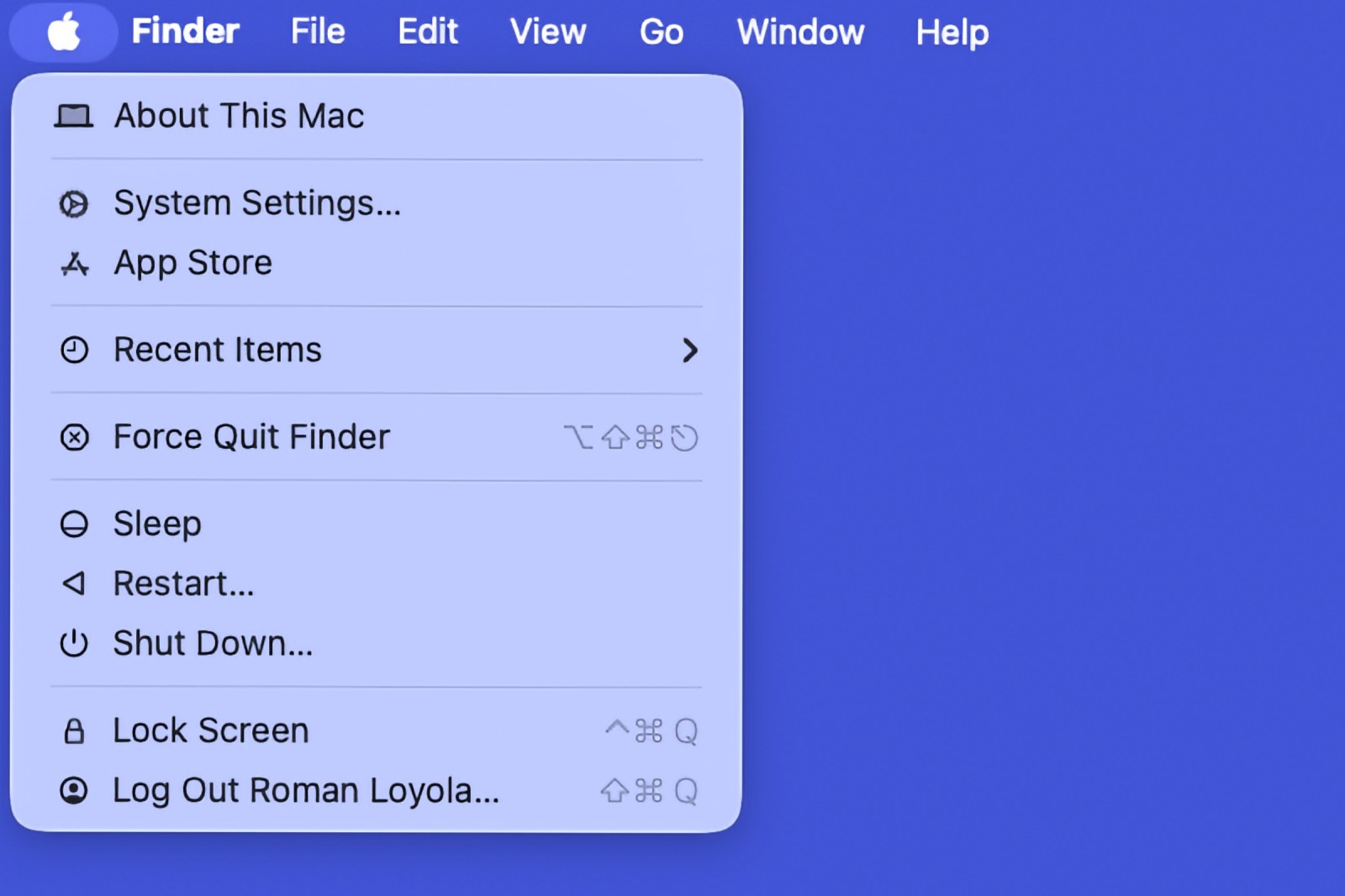Viewport: 1345px width, 896px height.
Task: Click the clock icon beside Recent Items
Action: pyautogui.click(x=74, y=350)
